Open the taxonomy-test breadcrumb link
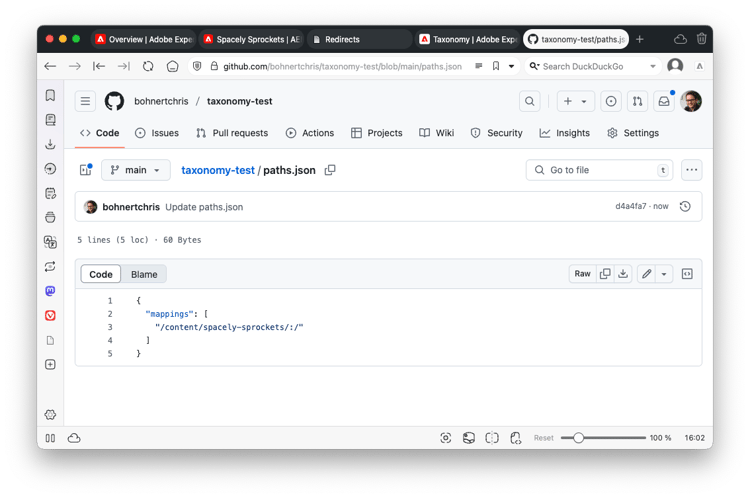750x498 pixels. (218, 170)
